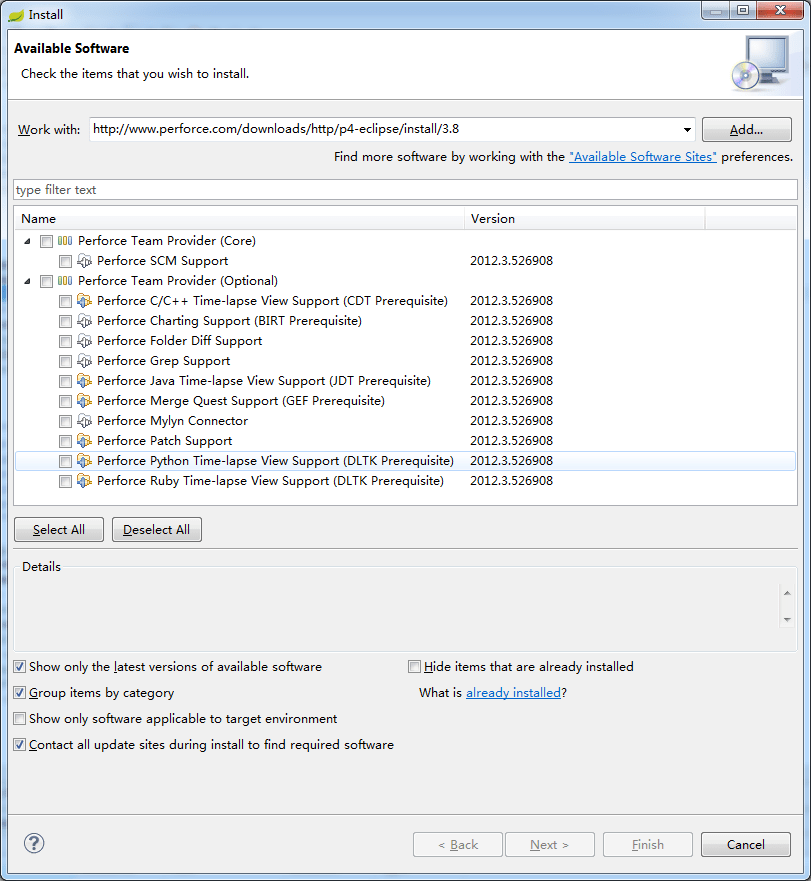Click the Ruby Time-lapse View Support icon
This screenshot has height=881, width=811.
84,481
